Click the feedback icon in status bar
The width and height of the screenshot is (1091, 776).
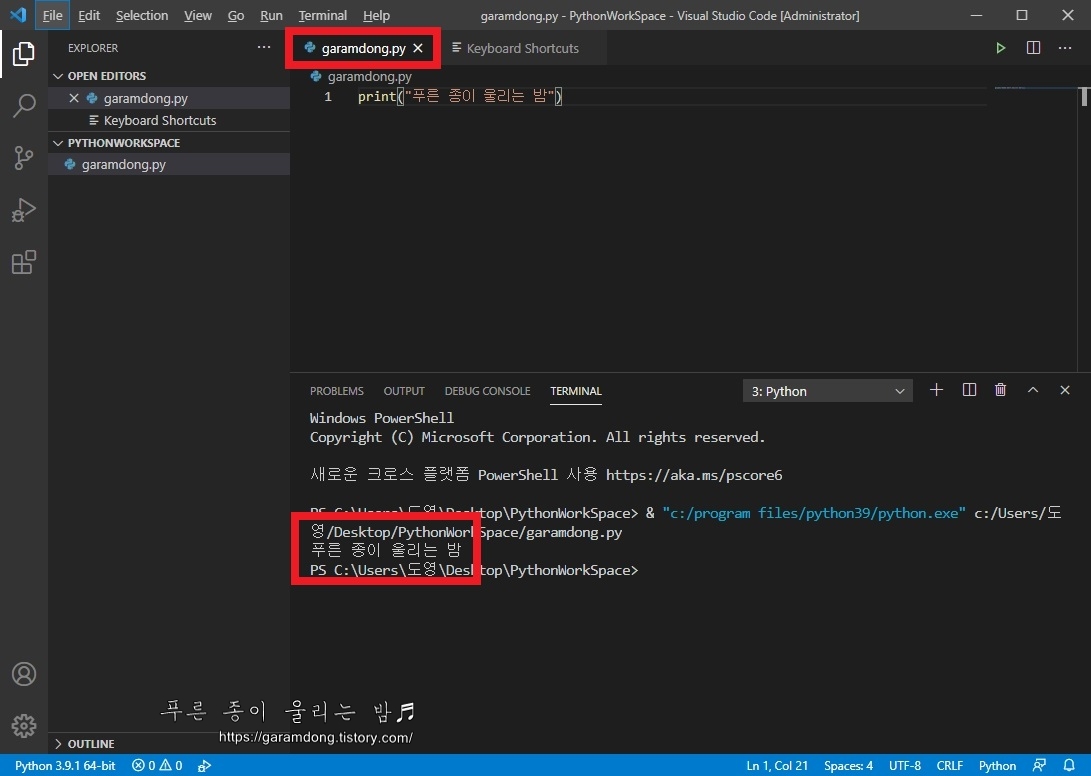pyautogui.click(x=1040, y=765)
